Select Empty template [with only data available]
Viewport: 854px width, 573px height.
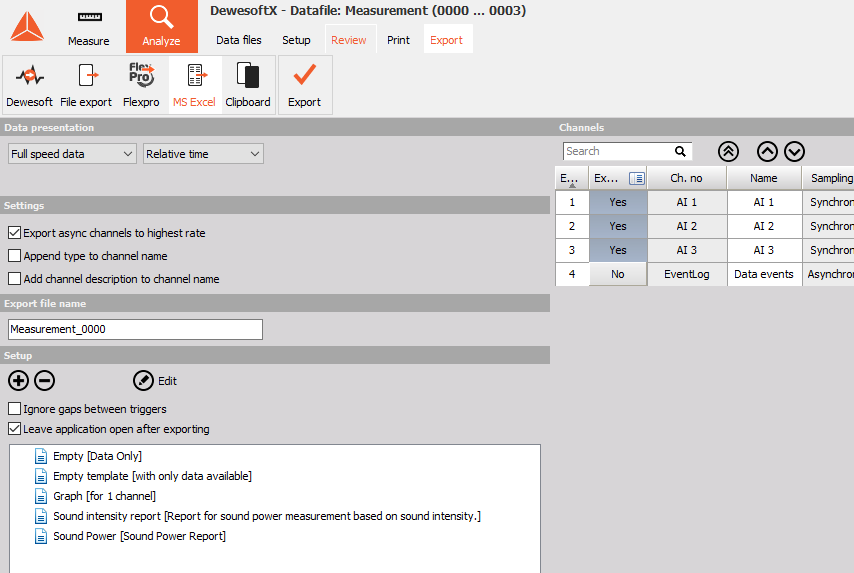pos(152,476)
